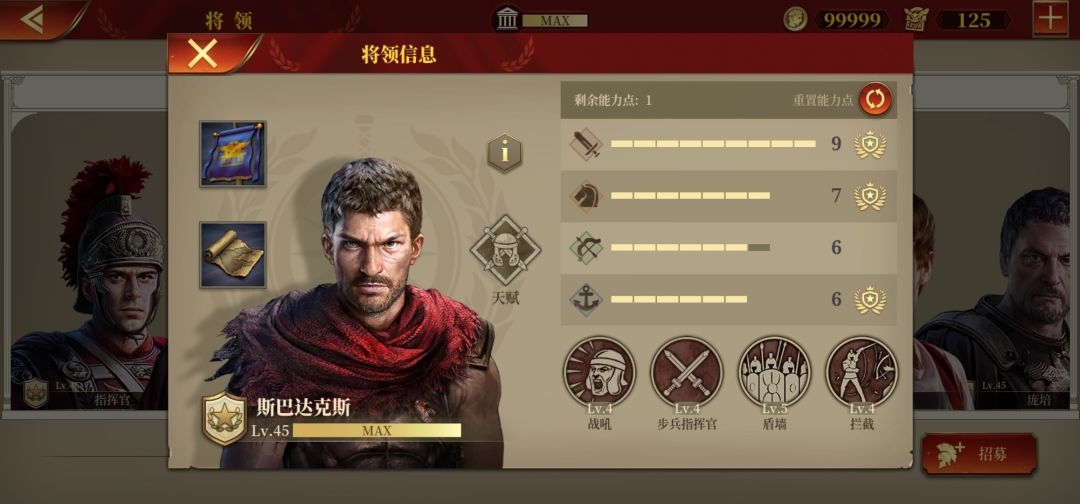Select the 战吼 war cry skill
This screenshot has height=504, width=1080.
[x=599, y=372]
